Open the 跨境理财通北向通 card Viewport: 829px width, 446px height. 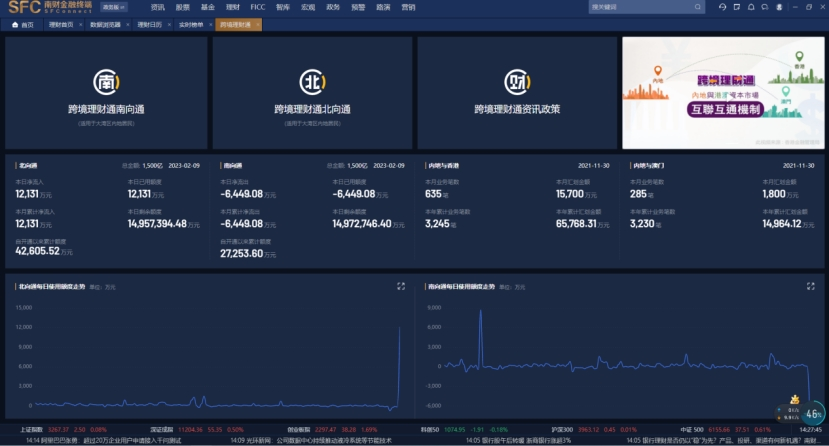tap(312, 92)
